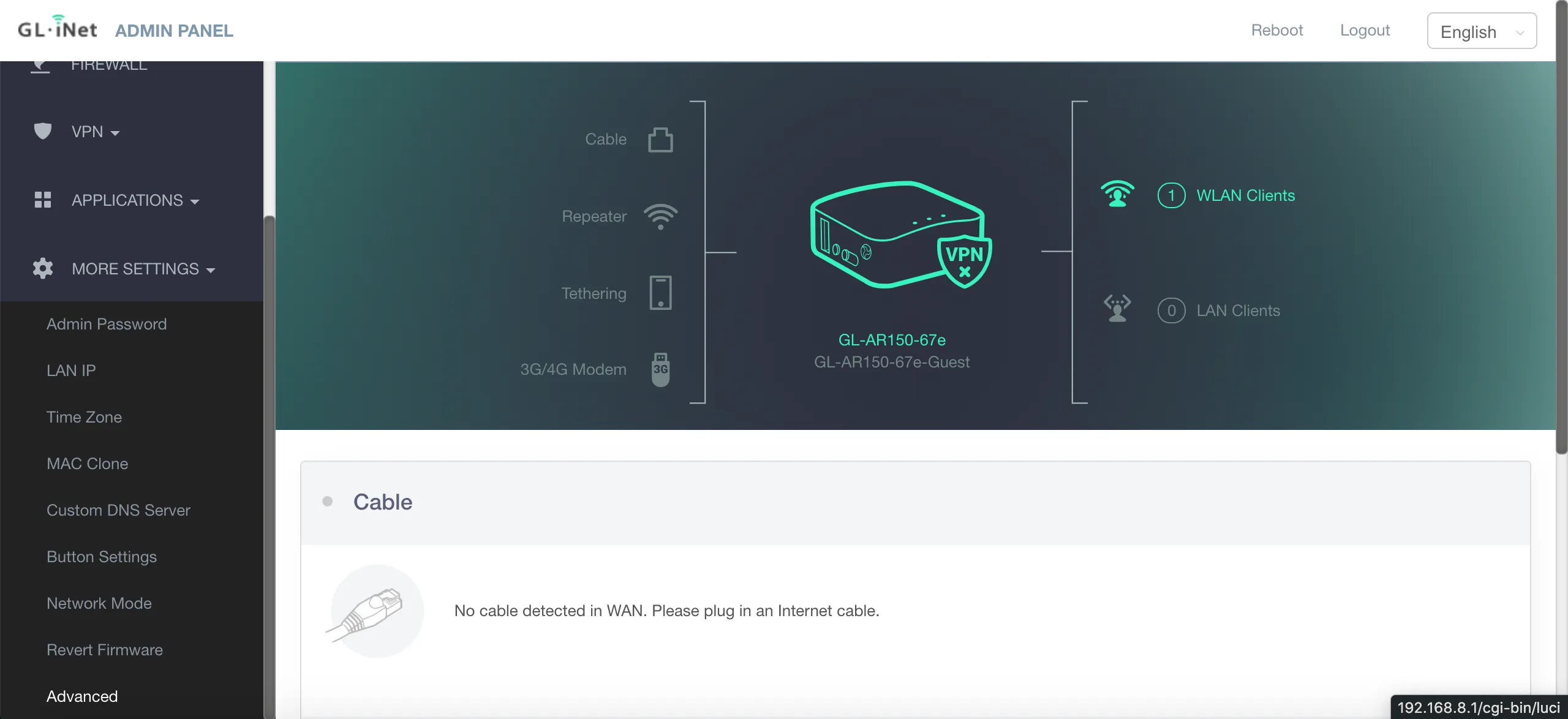This screenshot has width=1568, height=719.
Task: Expand the VPN sidebar menu
Action: [x=96, y=132]
